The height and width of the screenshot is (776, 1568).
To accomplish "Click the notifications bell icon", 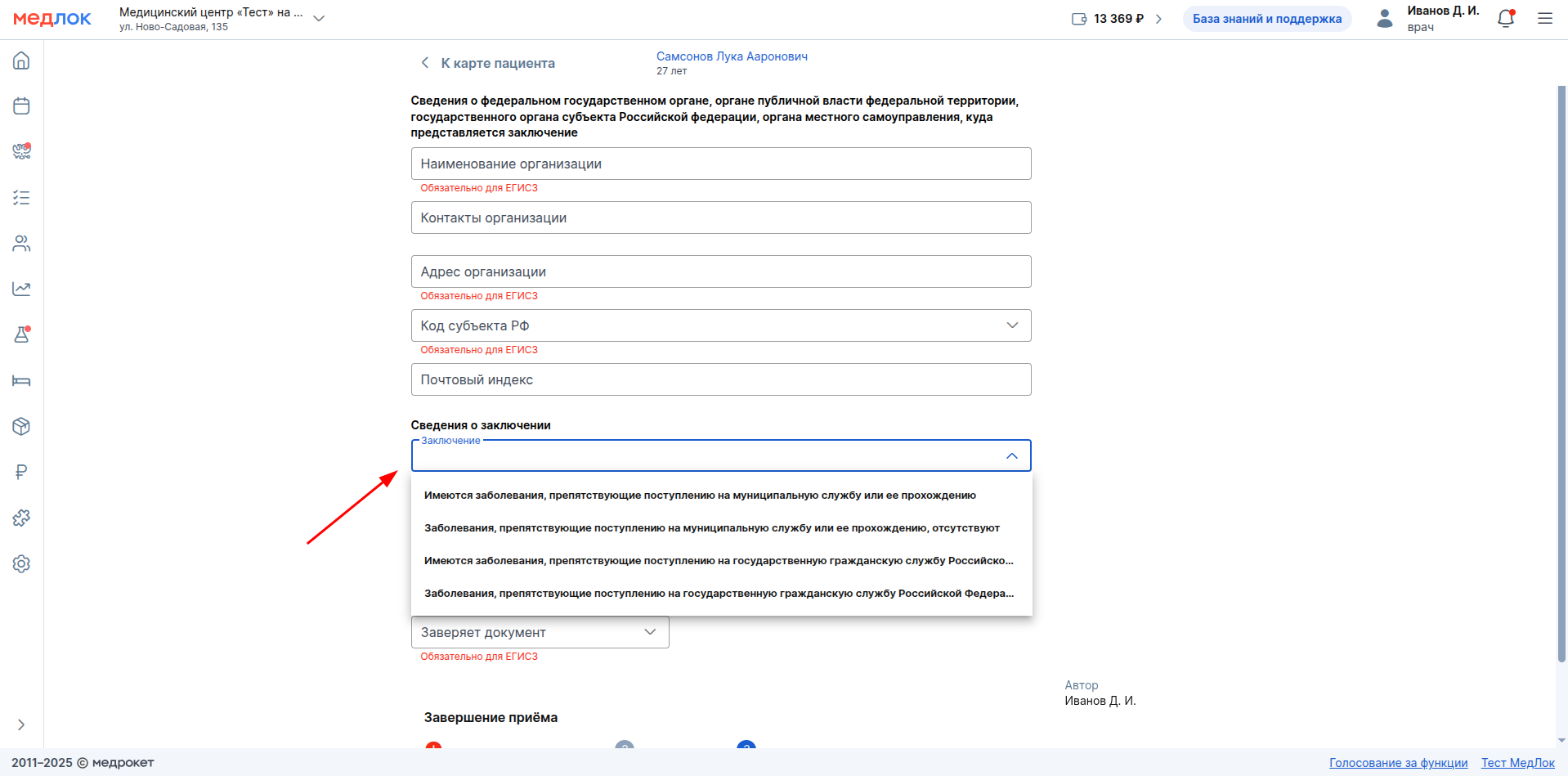I will click(1505, 19).
